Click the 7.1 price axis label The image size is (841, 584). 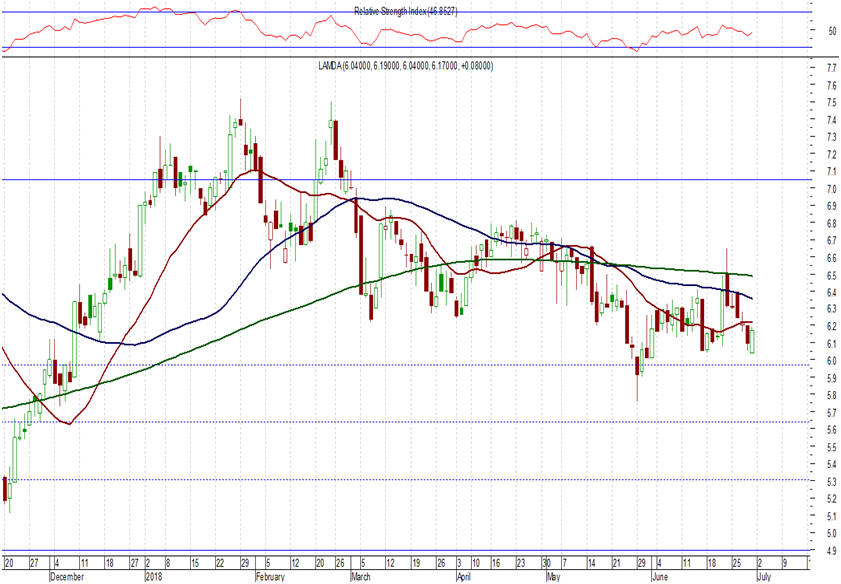tap(832, 172)
